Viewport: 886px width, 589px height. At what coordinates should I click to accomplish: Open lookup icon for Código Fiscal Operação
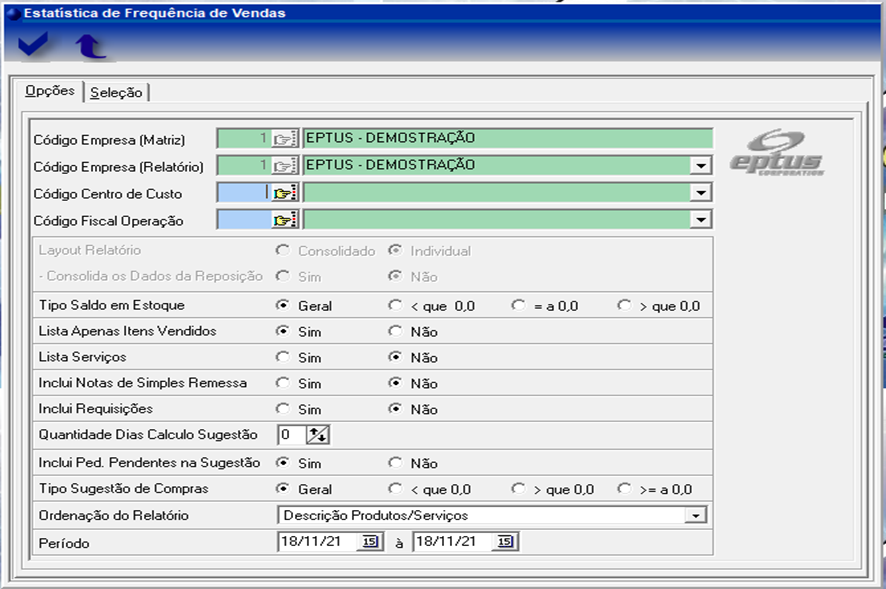285,220
